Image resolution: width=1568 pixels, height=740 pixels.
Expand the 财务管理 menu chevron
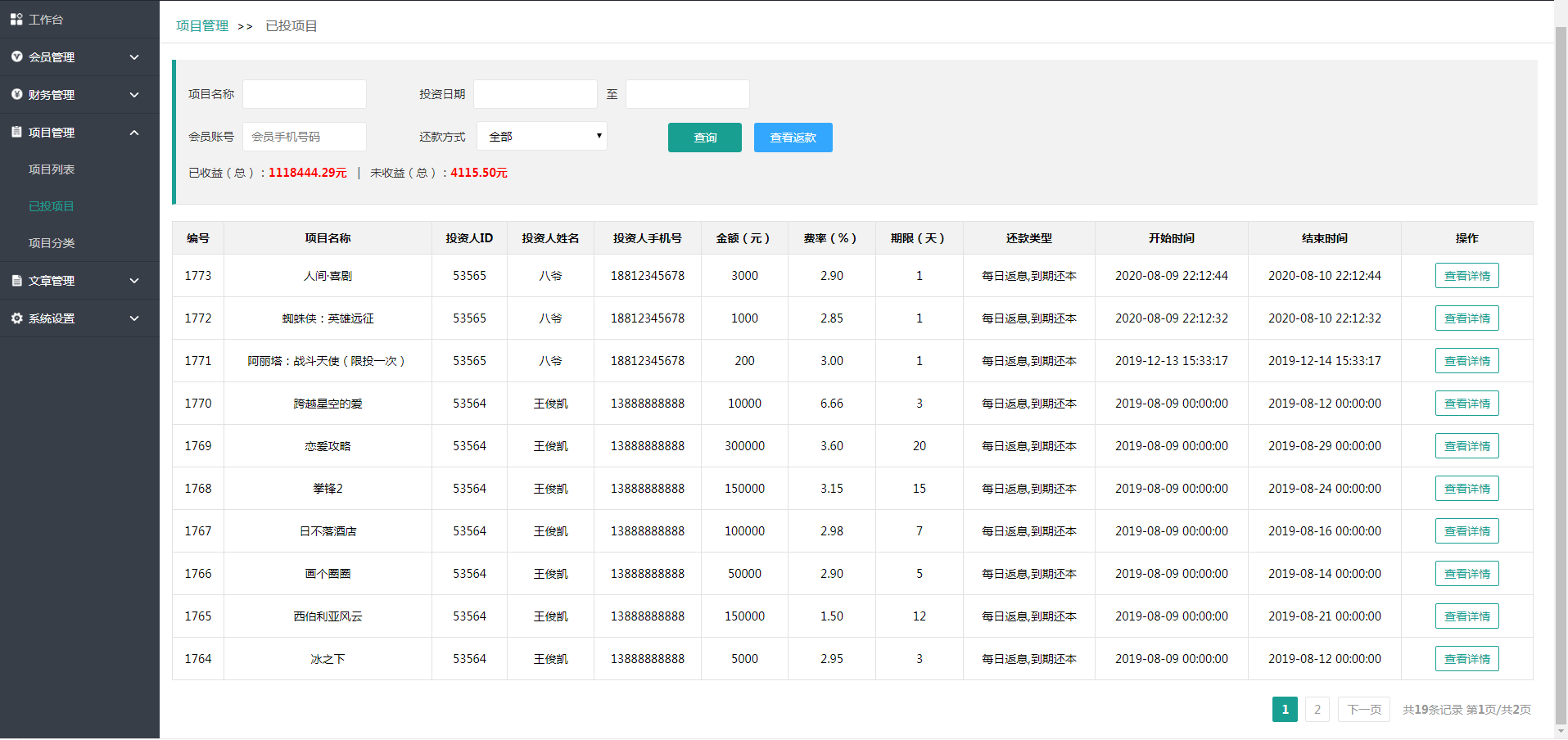pos(134,95)
